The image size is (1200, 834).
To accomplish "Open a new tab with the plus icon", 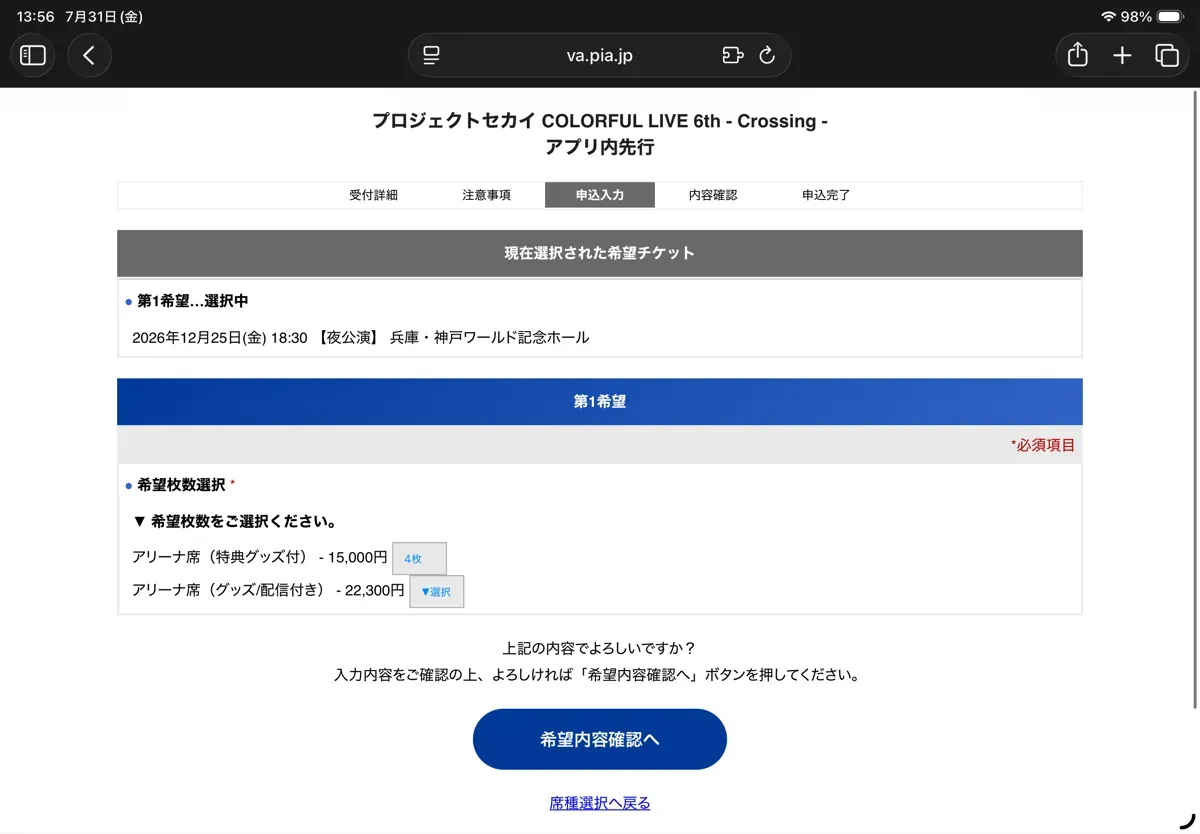I will coord(1122,55).
